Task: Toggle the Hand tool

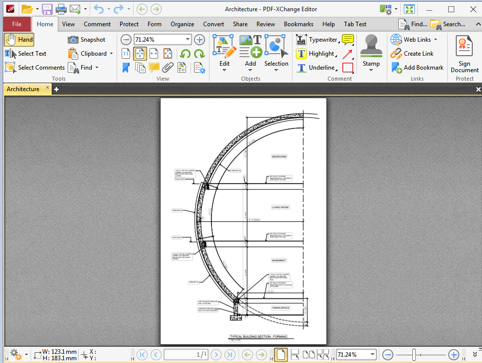Action: point(19,40)
